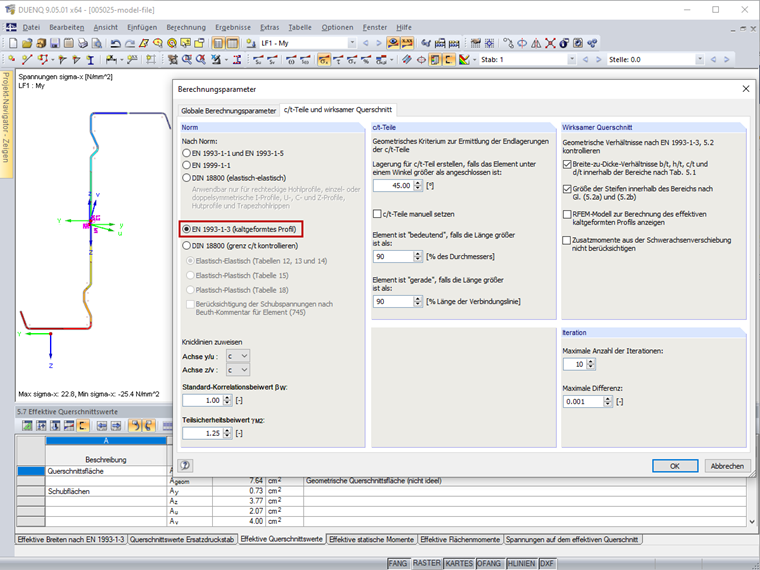Increase Teilsicherheitsbeiwert 1.25 spinner
The width and height of the screenshot is (760, 570).
pos(227,430)
